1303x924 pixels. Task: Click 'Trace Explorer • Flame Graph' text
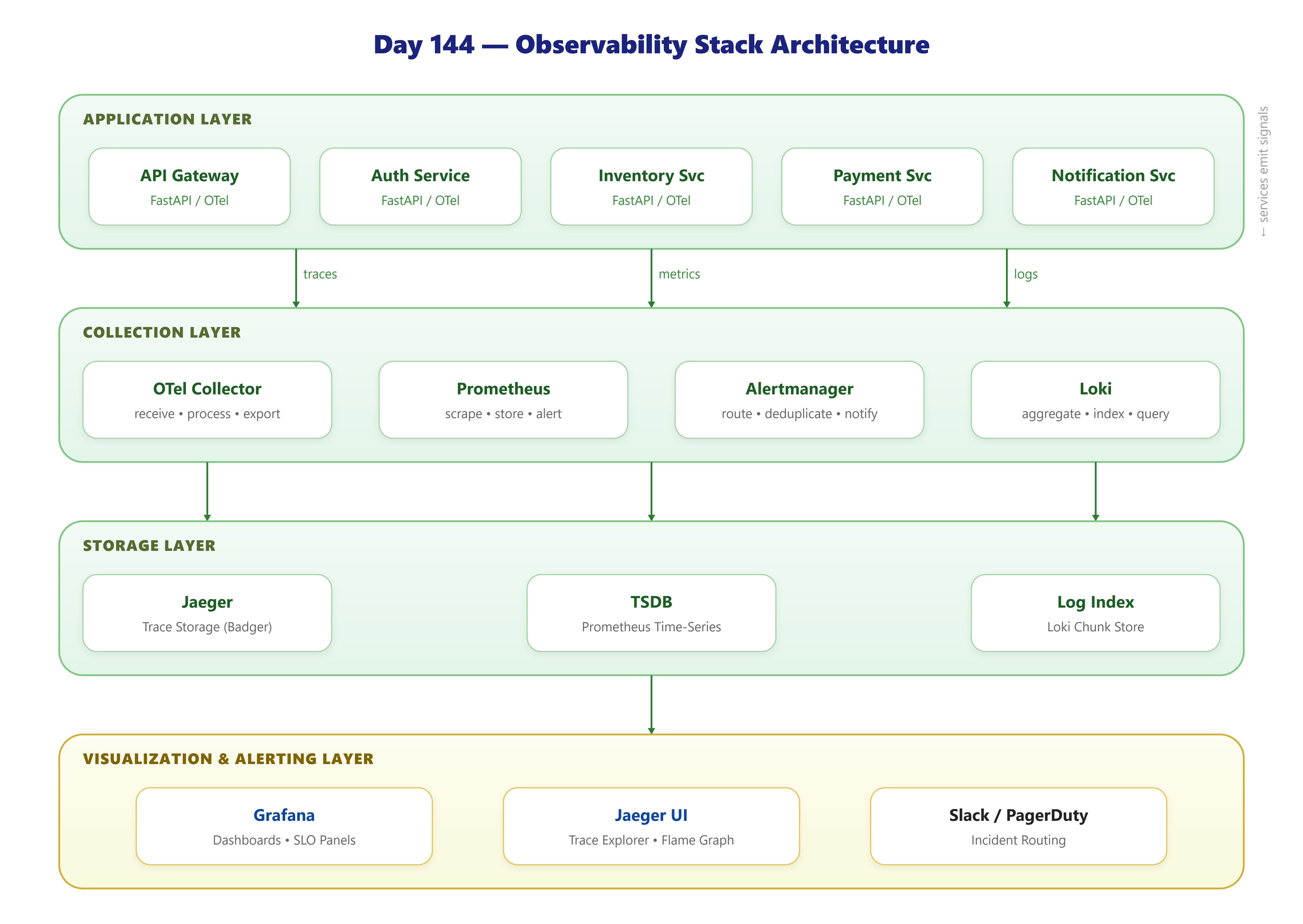pos(651,841)
